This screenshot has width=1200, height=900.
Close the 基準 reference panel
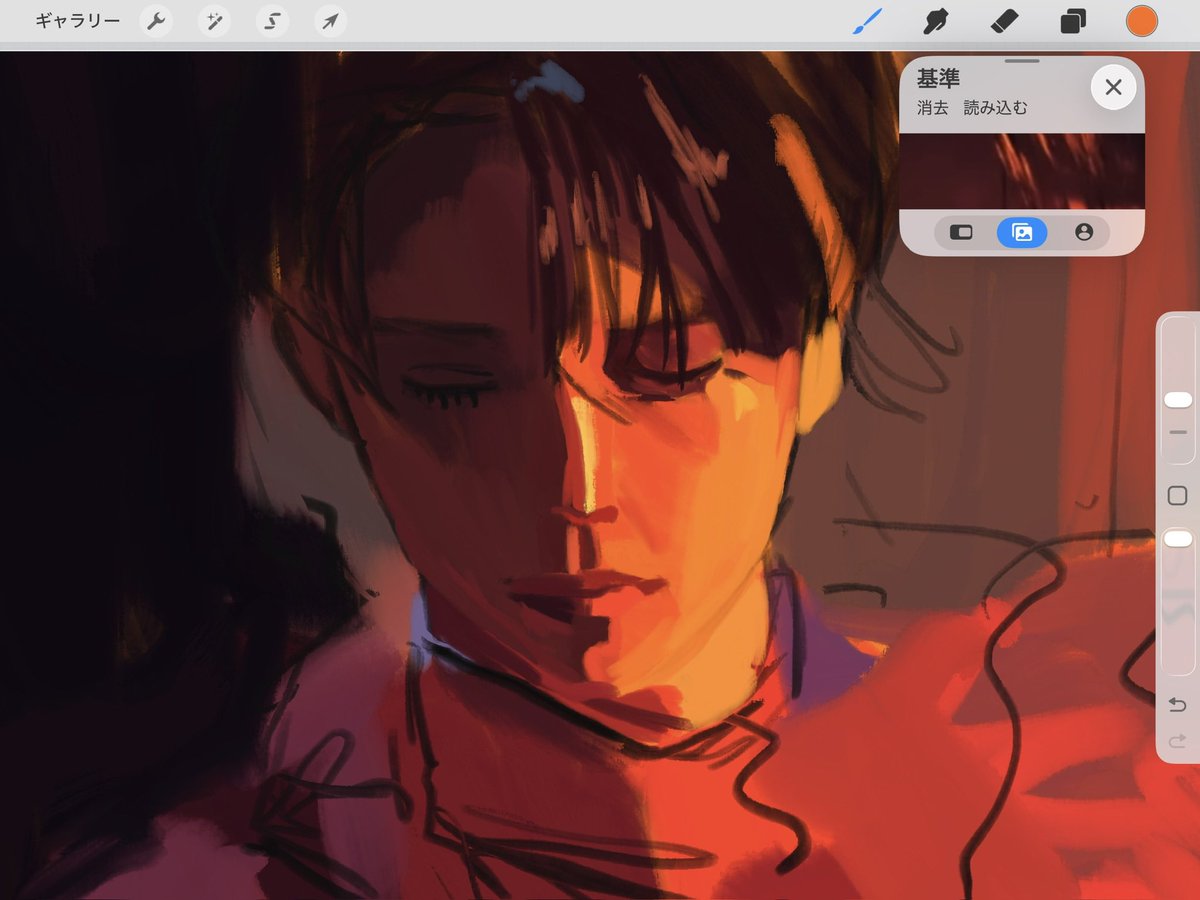[1113, 88]
